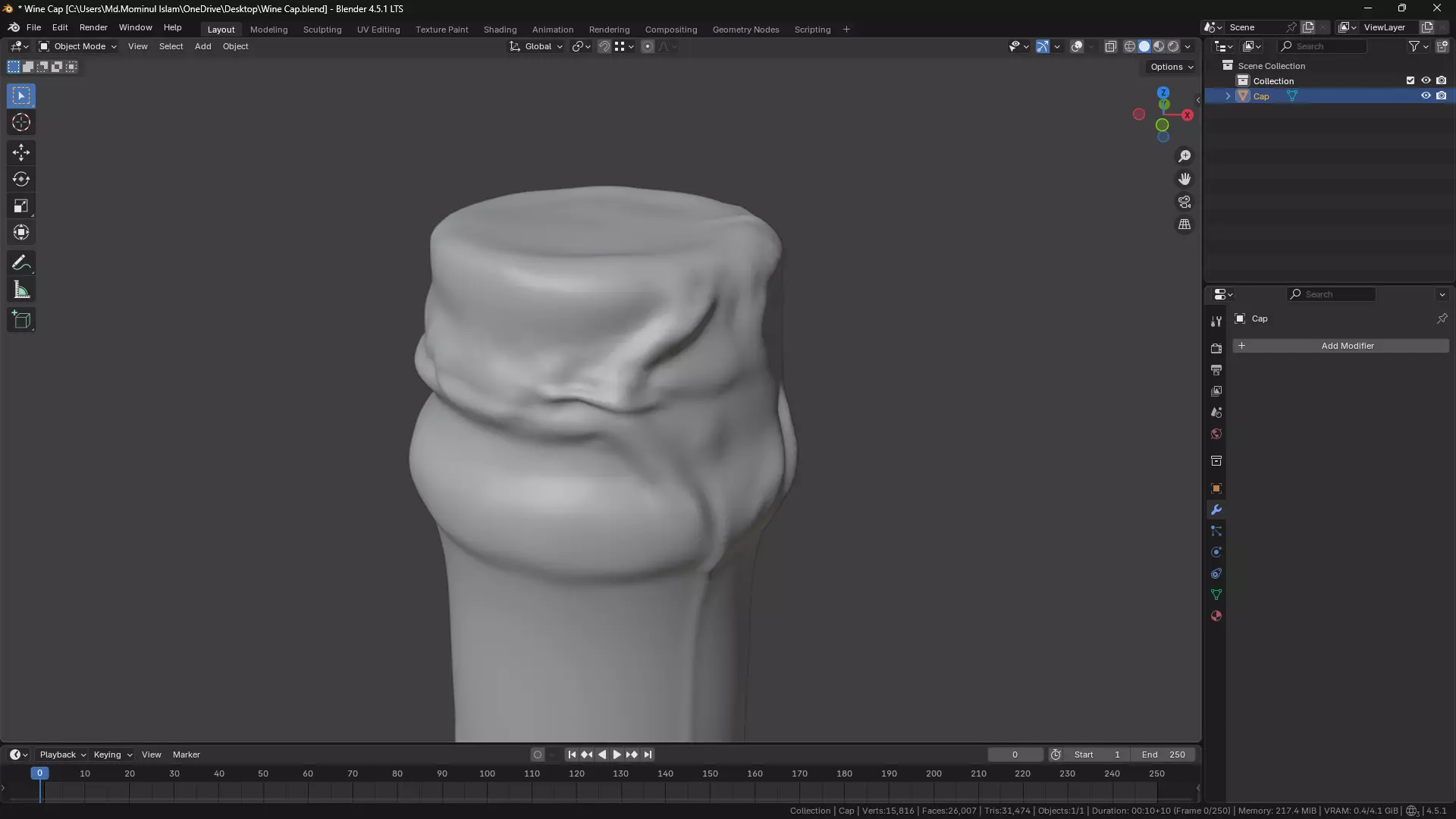Open the Physics properties tab

(1216, 552)
